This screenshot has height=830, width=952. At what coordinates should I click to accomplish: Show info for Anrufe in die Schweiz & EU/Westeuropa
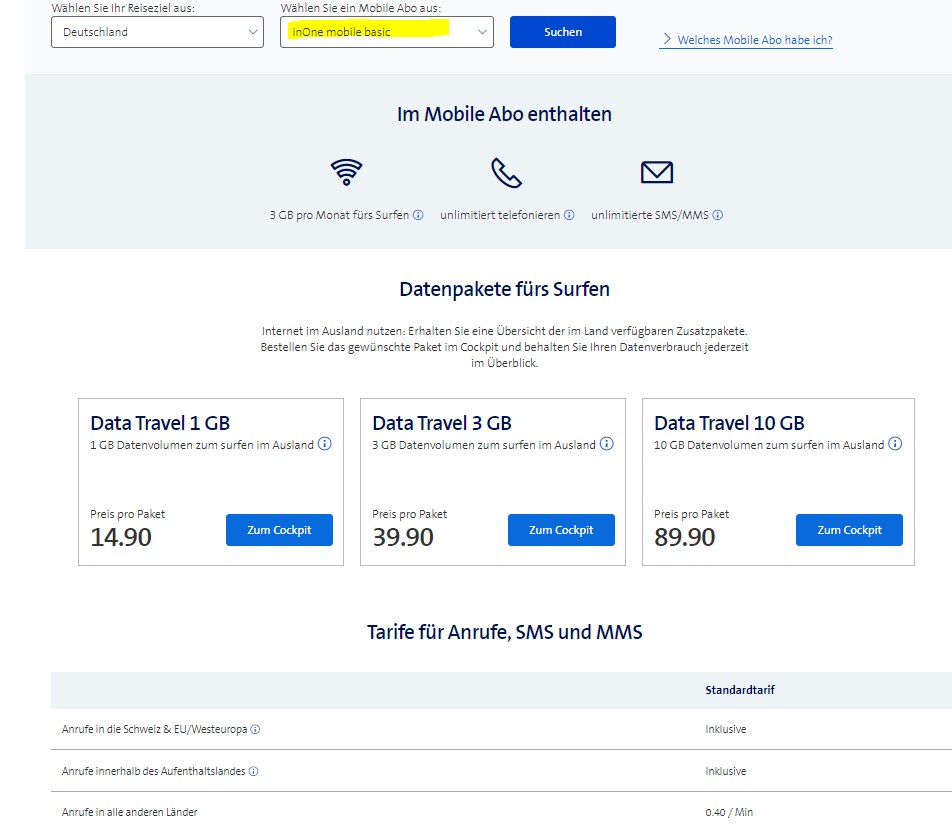click(255, 730)
